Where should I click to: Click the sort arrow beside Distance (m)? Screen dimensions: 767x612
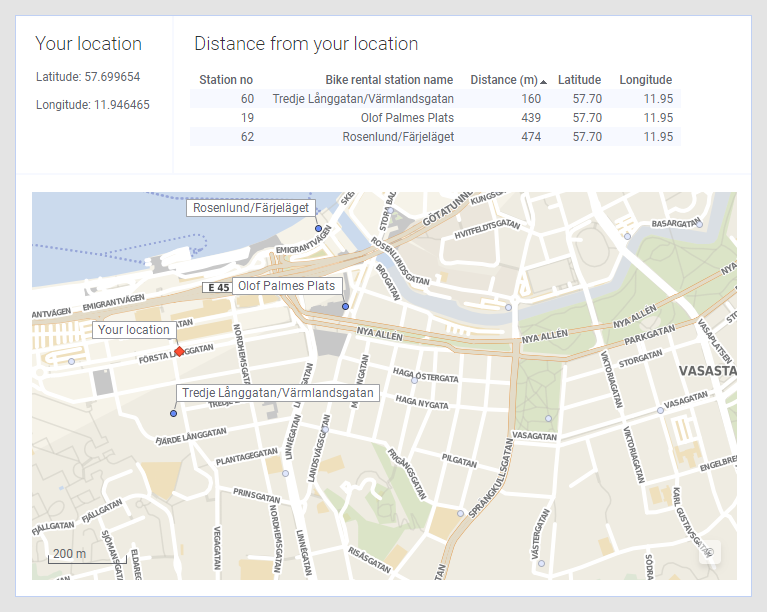(x=543, y=81)
